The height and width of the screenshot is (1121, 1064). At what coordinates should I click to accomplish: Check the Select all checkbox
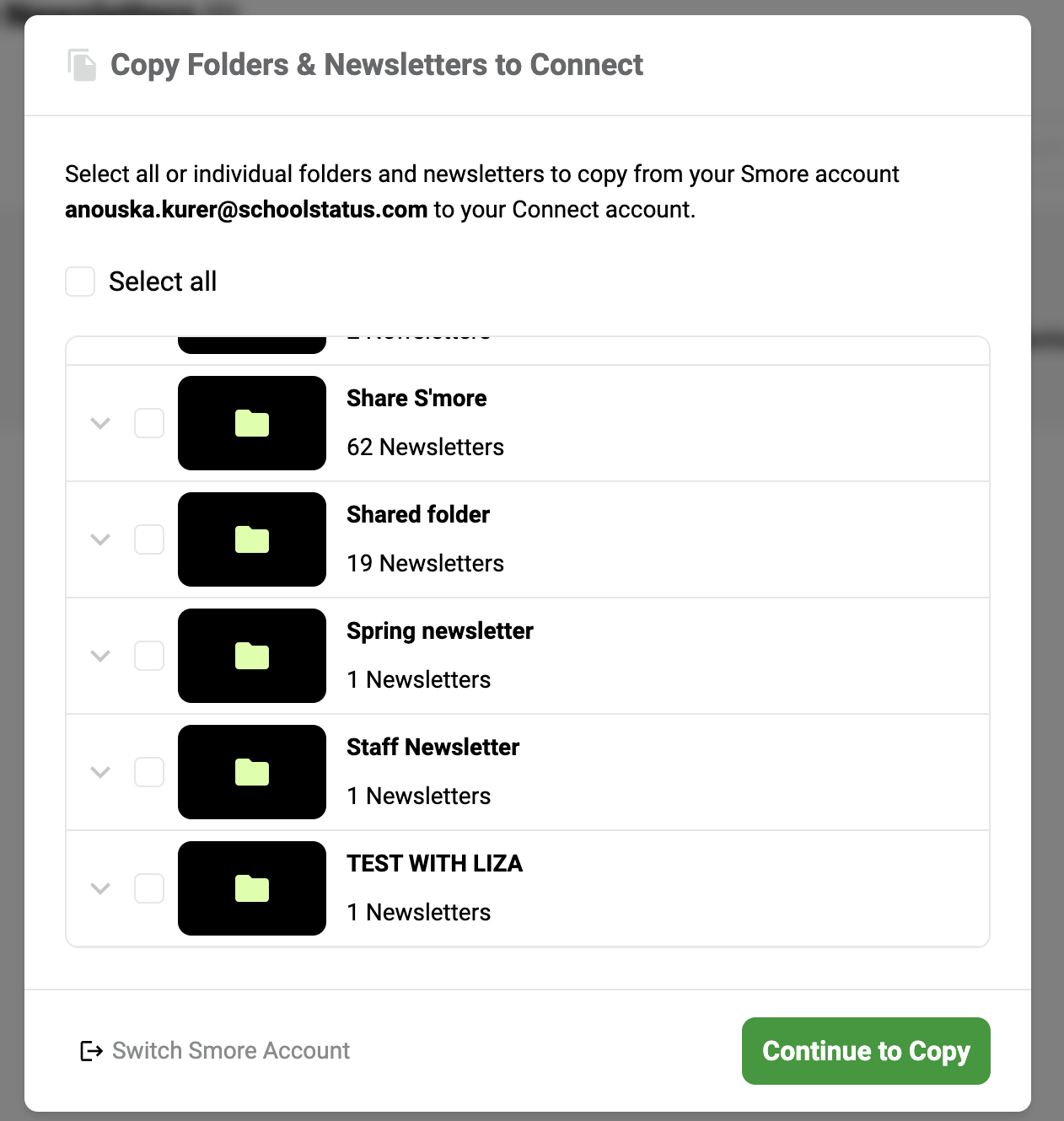[x=80, y=282]
